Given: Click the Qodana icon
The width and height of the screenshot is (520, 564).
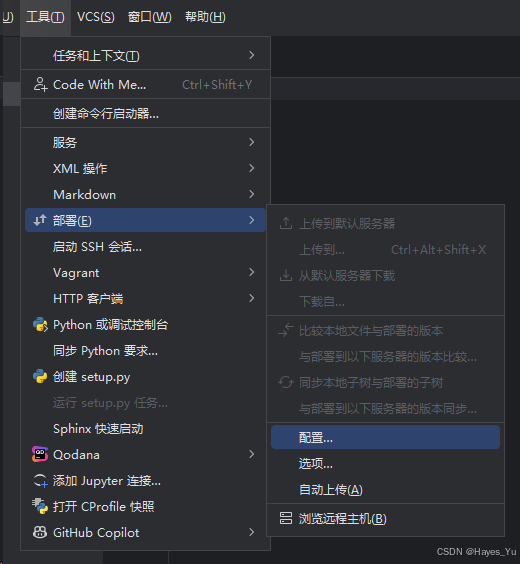Looking at the screenshot, I should click(x=40, y=454).
